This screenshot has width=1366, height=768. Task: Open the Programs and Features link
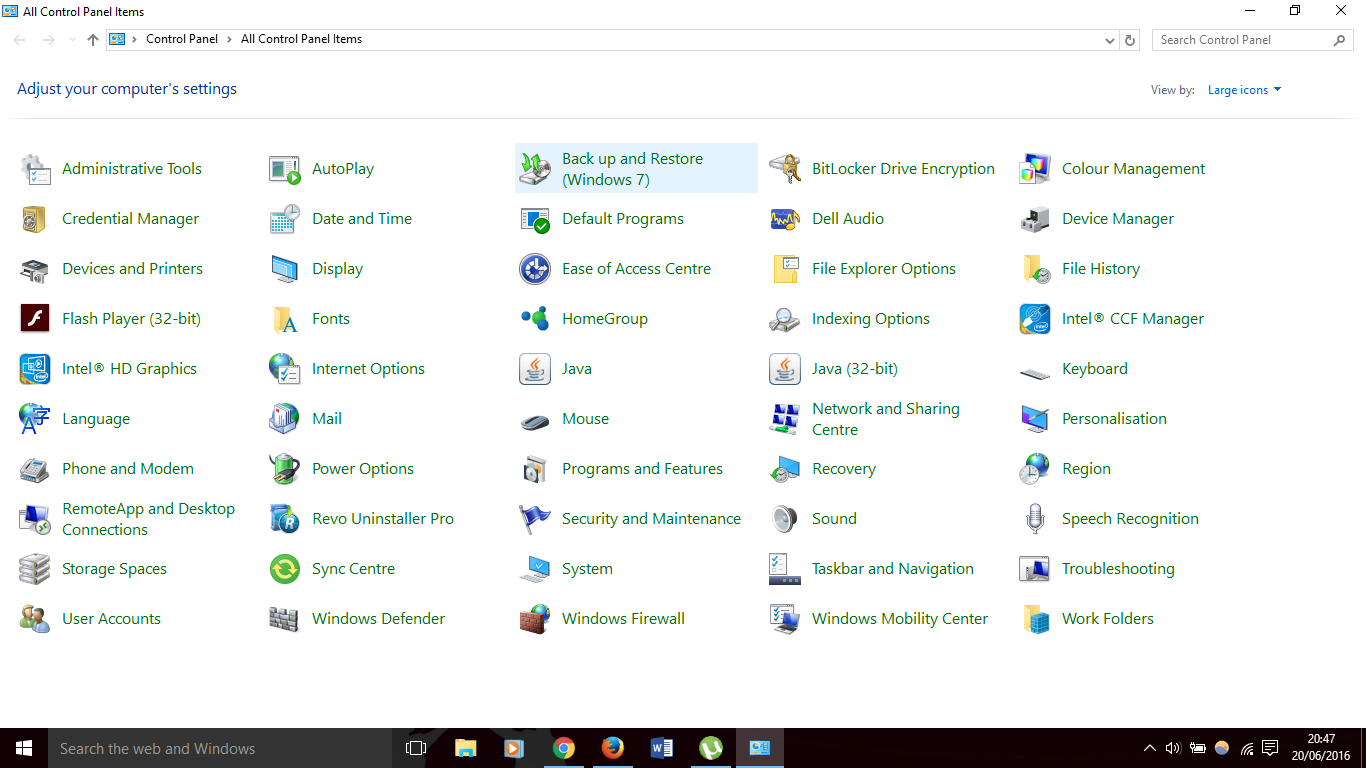click(642, 469)
